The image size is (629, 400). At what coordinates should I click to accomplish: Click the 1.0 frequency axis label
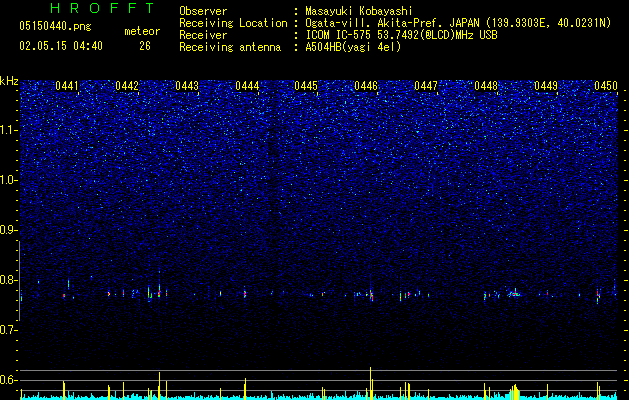coord(9,180)
